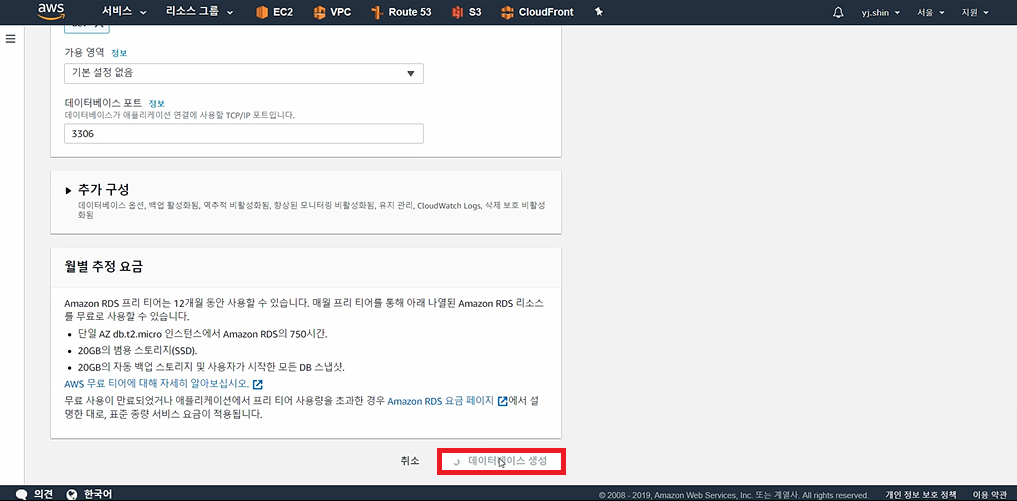
Task: Open the yj.shin account menu
Action: [x=881, y=12]
